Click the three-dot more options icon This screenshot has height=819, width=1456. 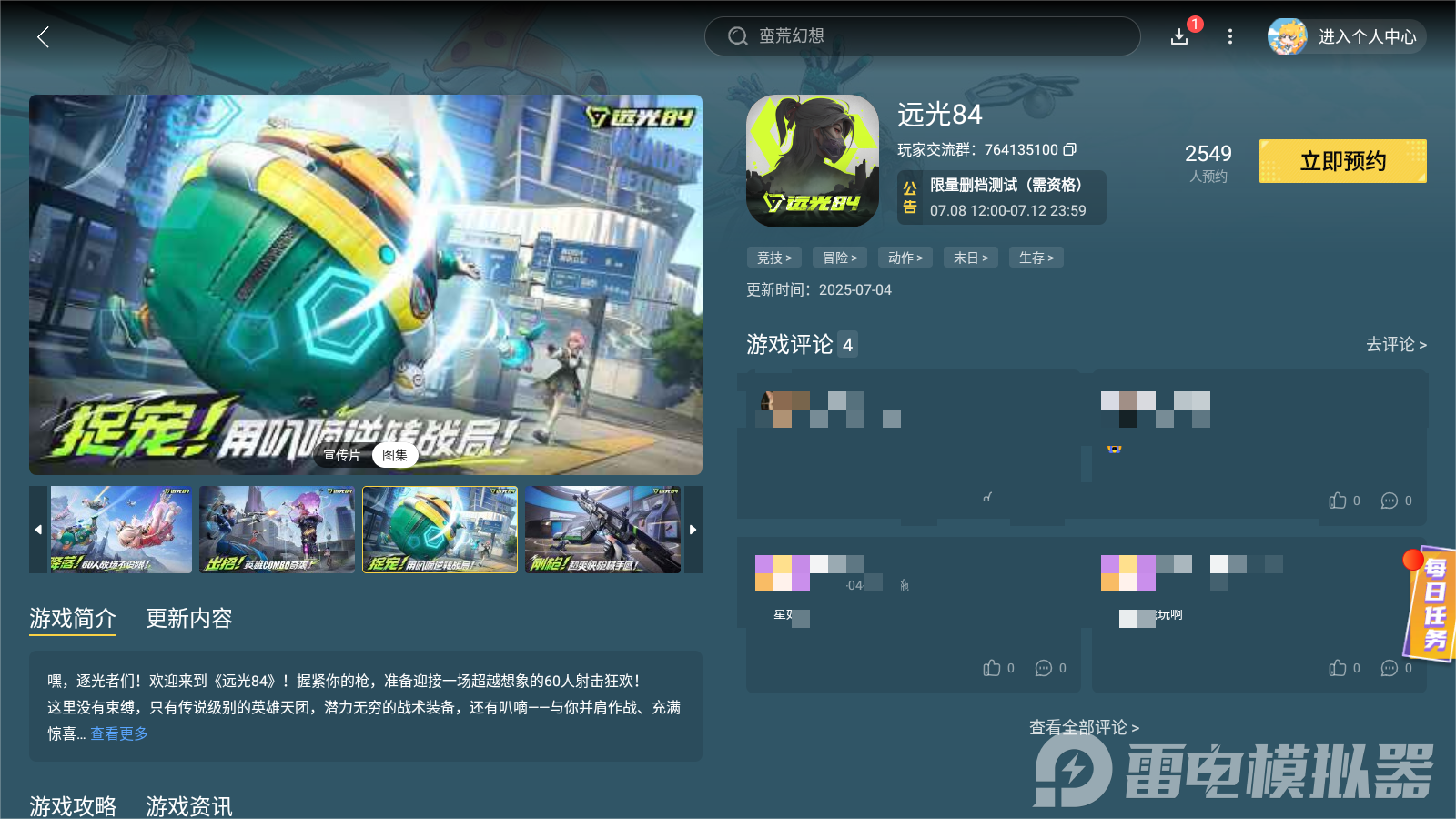[x=1230, y=37]
